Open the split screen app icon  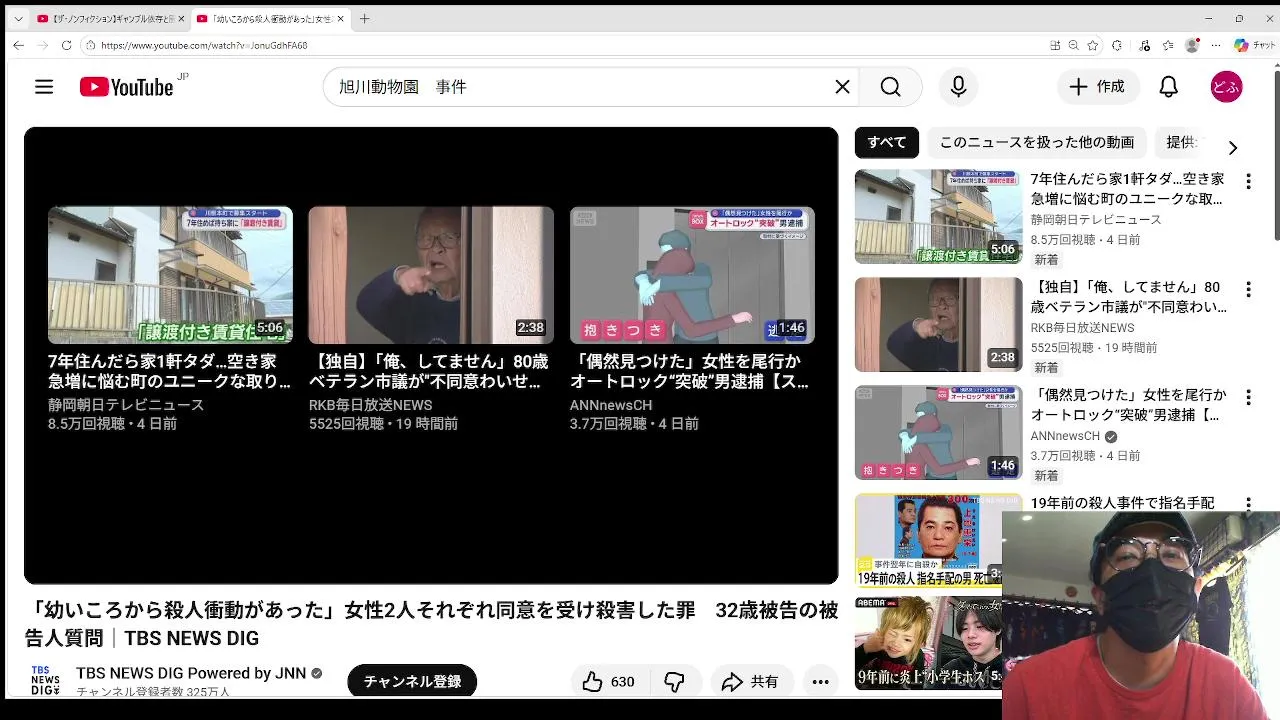(1055, 45)
